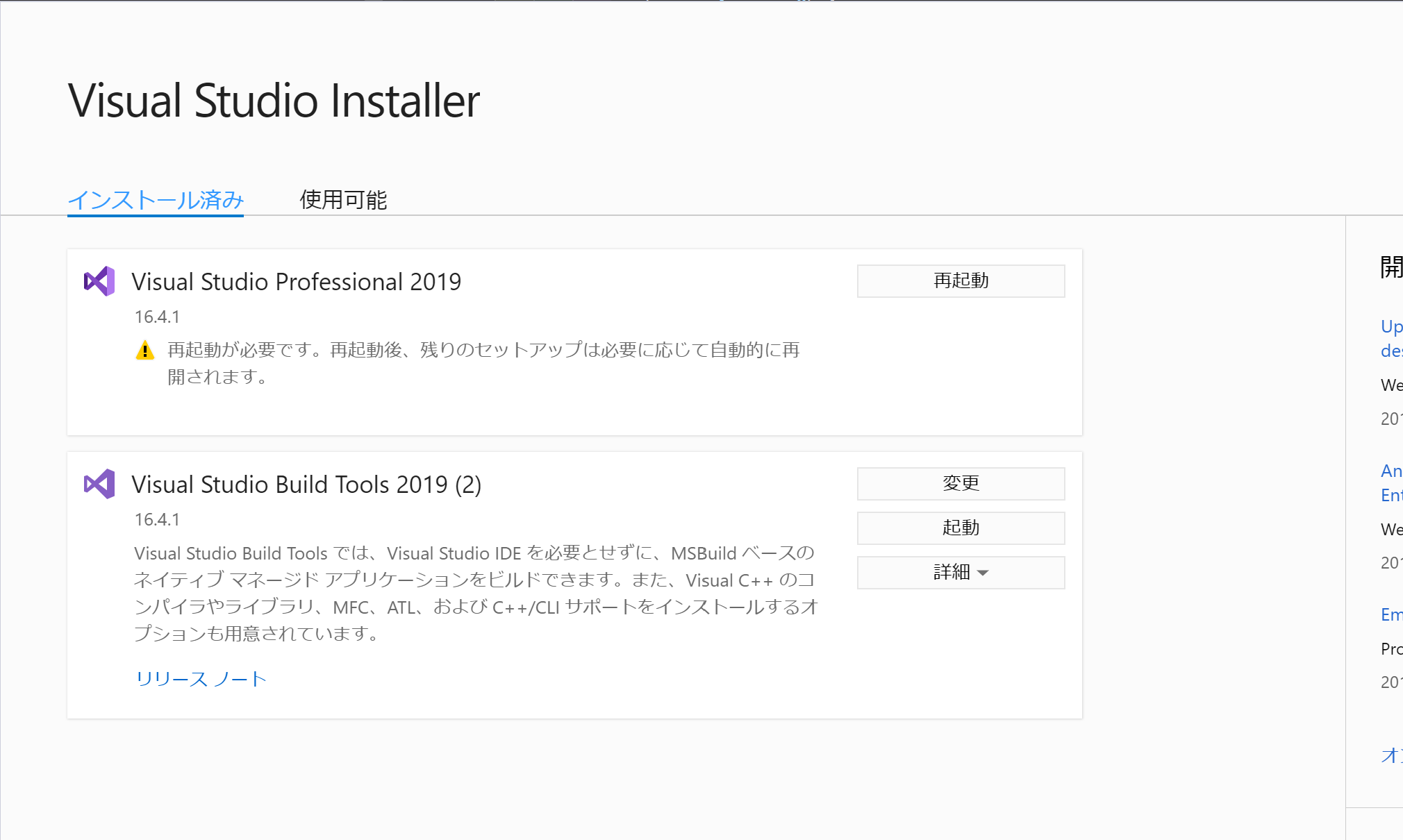Click 変更 for Build Tools 2019

point(961,484)
